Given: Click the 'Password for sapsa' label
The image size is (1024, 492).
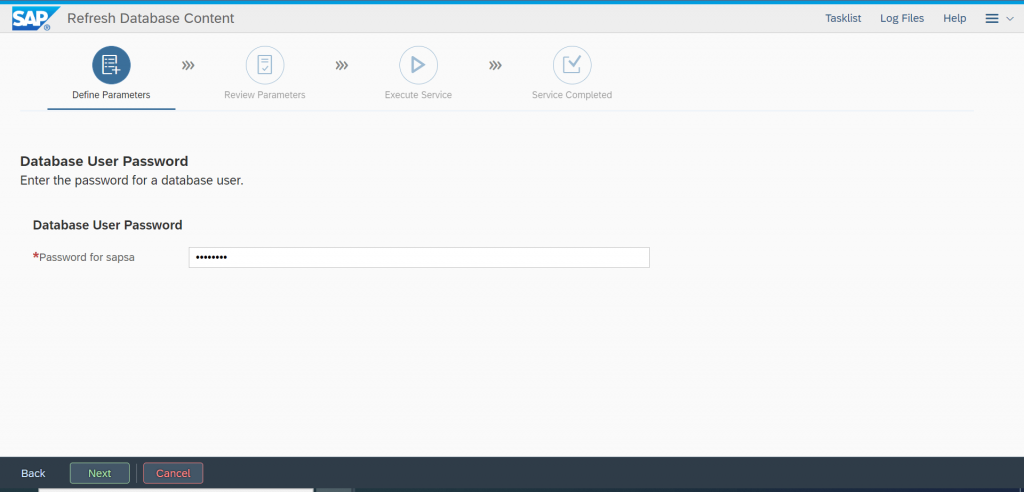Looking at the screenshot, I should (x=87, y=257).
